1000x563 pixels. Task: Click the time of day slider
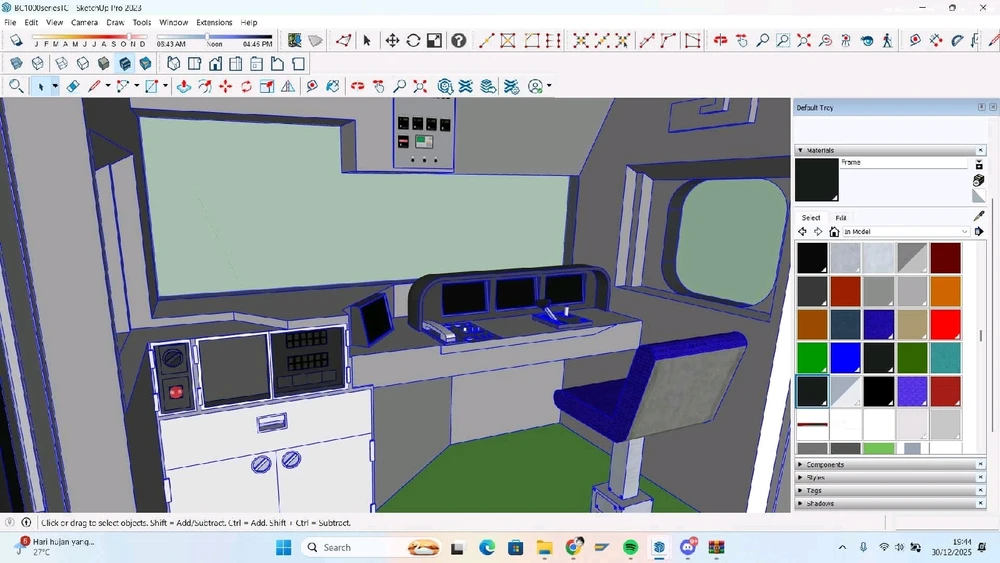[207, 38]
